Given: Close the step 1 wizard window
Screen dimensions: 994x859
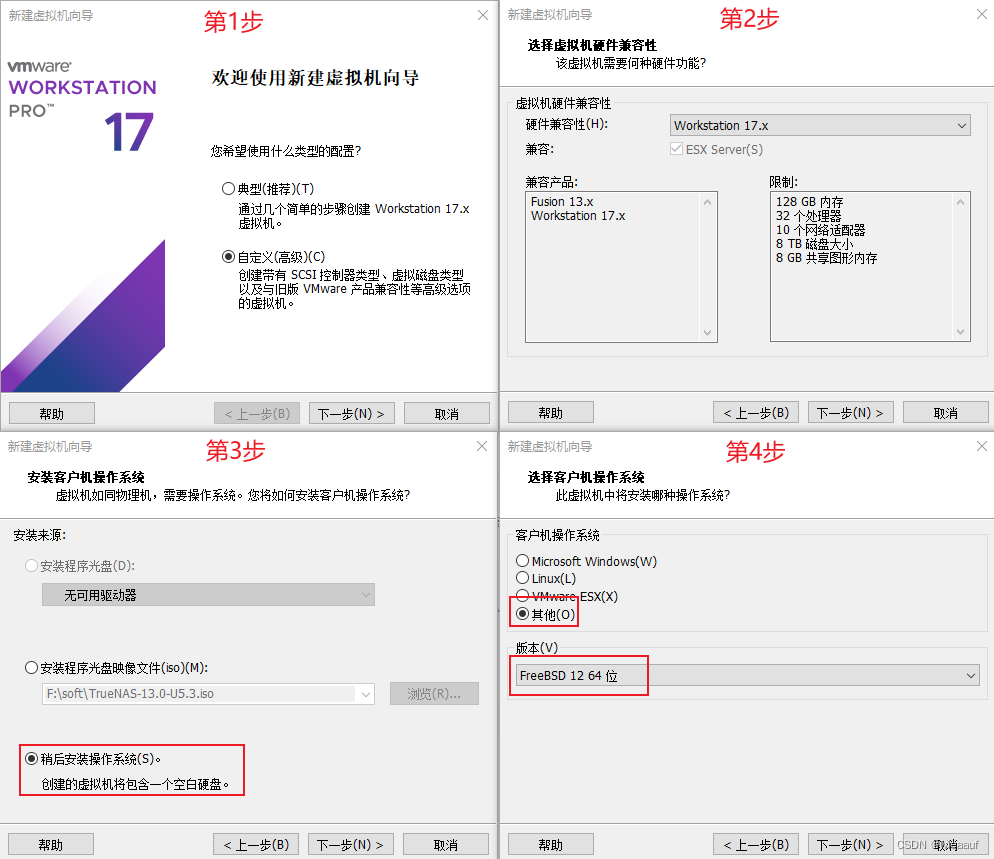Looking at the screenshot, I should point(483,15).
